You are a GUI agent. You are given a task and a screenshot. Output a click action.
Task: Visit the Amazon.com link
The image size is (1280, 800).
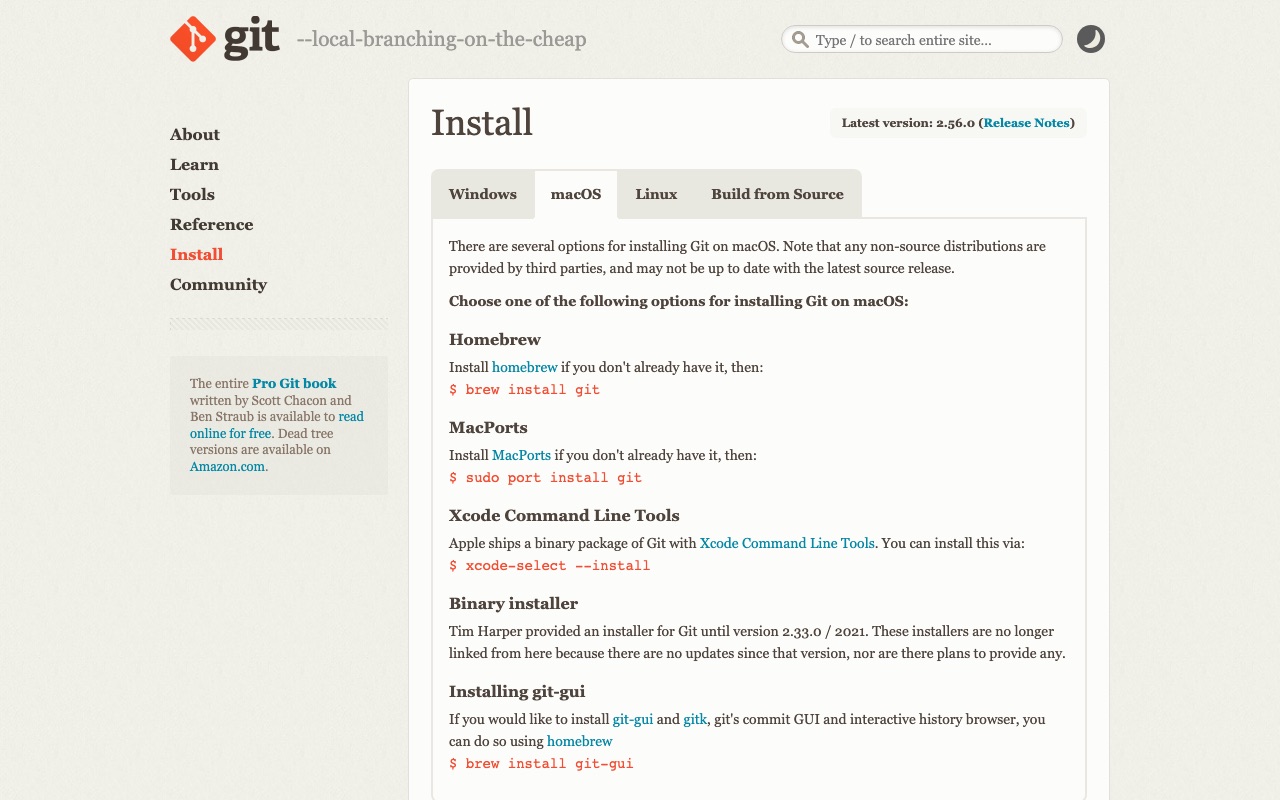(x=228, y=466)
